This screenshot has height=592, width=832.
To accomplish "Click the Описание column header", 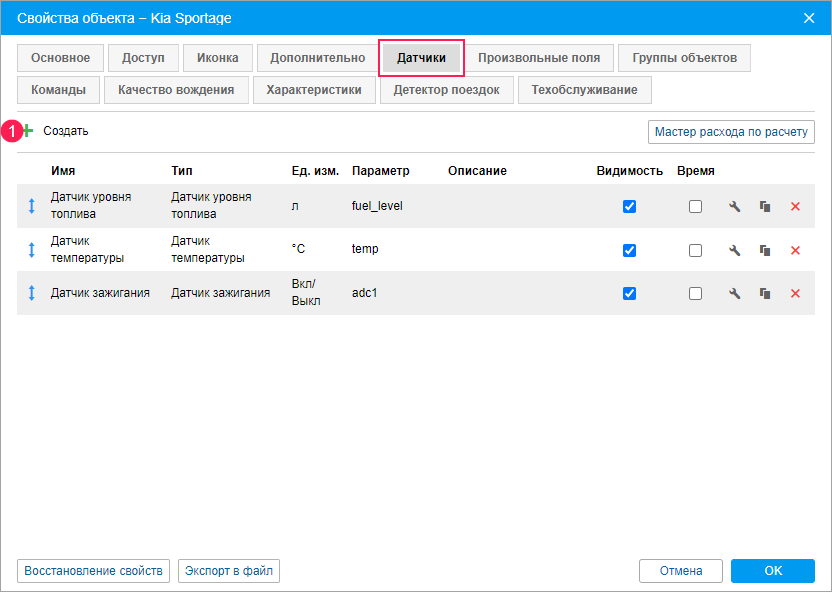I will (x=477, y=171).
